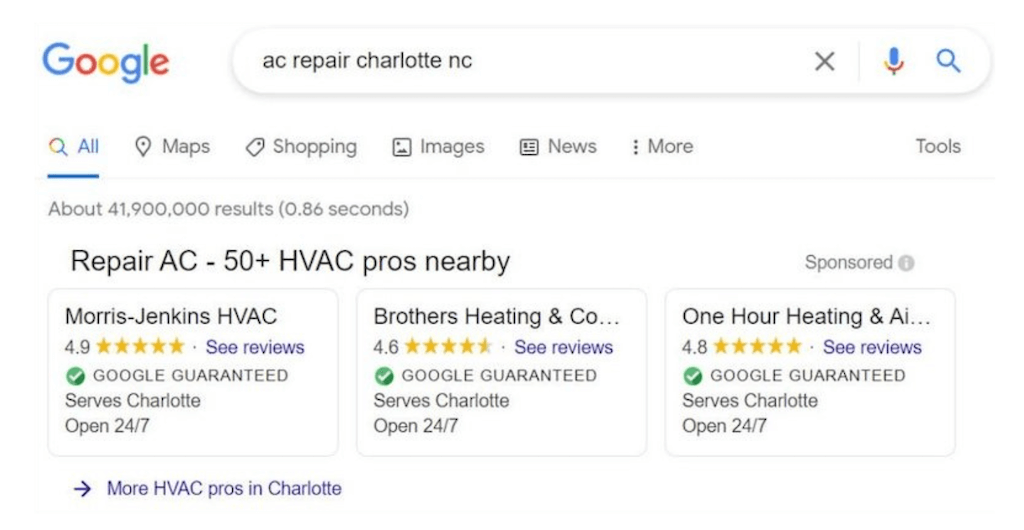See reviews for Brothers Heating & Cooling
This screenshot has width=1024, height=530.
[563, 347]
